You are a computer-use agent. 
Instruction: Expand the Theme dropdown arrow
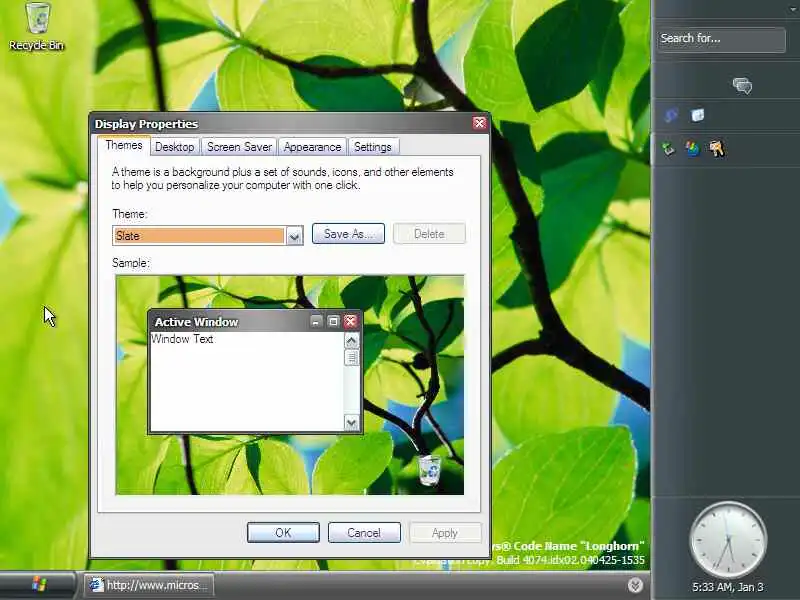click(x=294, y=236)
